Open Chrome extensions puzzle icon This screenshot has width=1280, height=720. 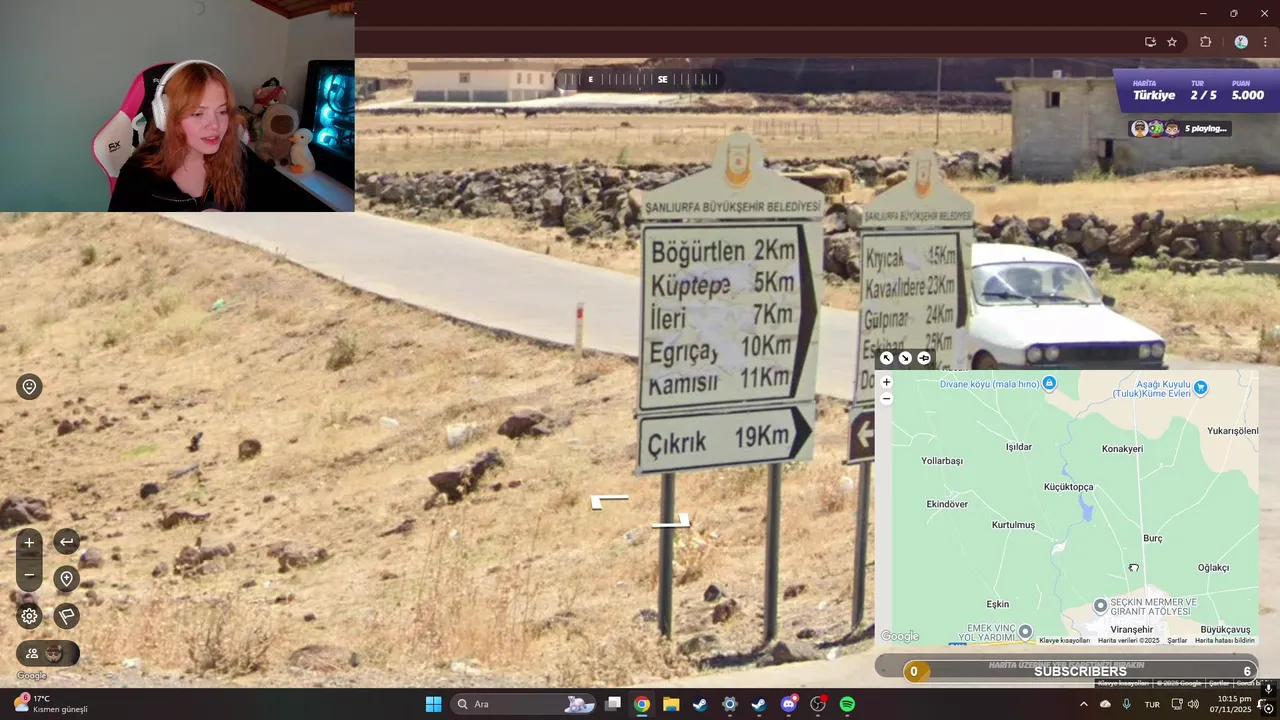(x=1205, y=42)
